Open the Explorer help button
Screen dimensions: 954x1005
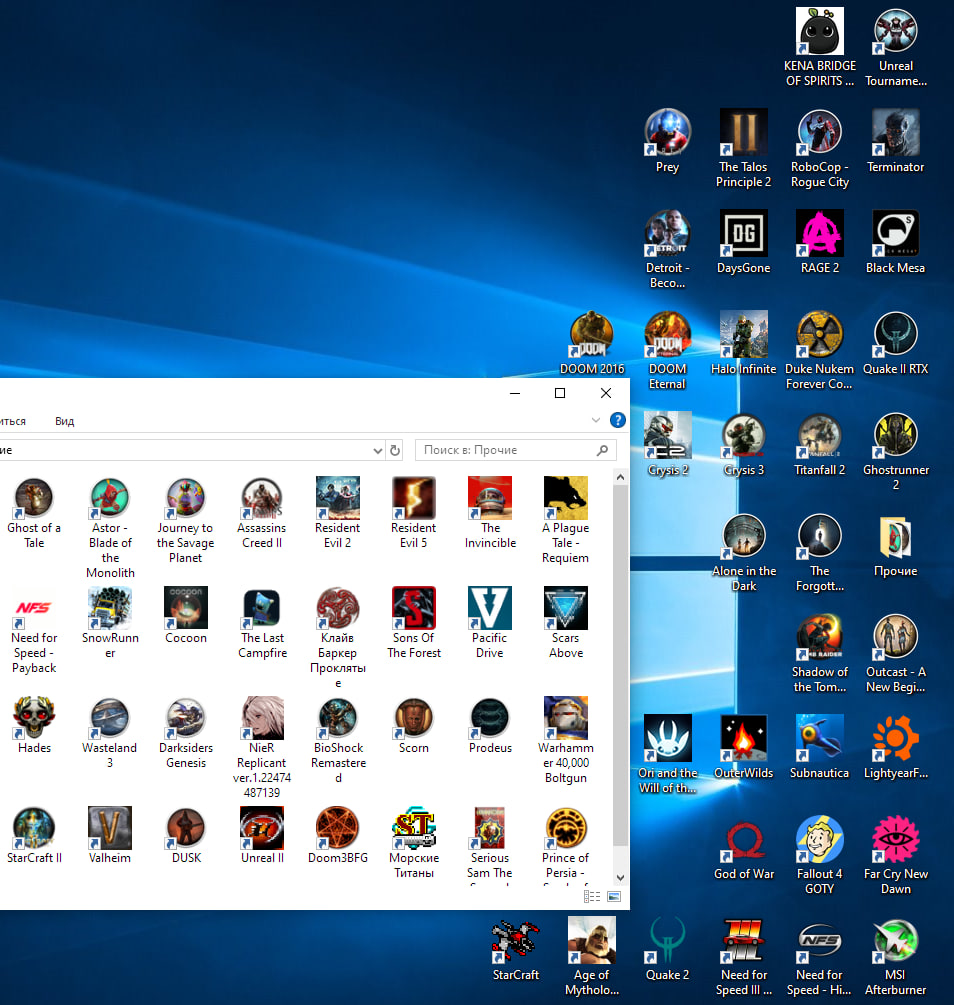point(617,420)
